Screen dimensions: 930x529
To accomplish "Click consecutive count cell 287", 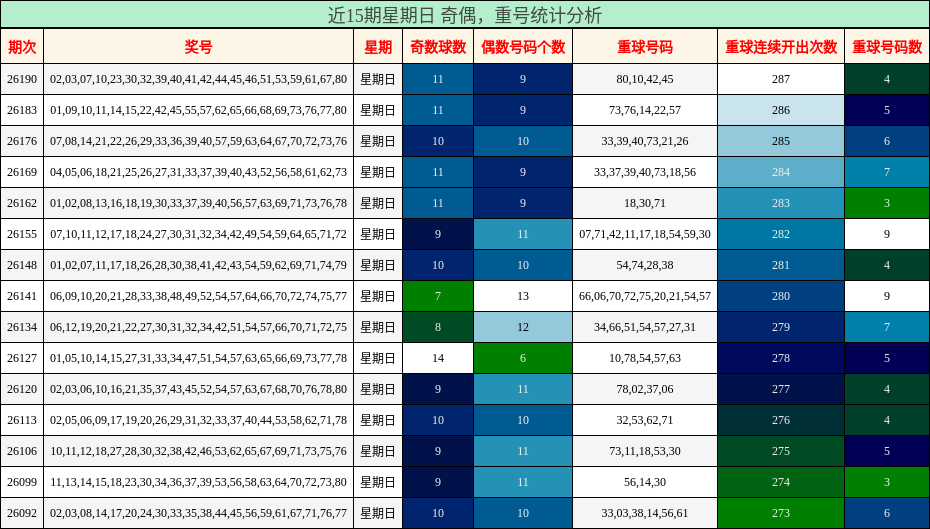I will (x=781, y=79).
